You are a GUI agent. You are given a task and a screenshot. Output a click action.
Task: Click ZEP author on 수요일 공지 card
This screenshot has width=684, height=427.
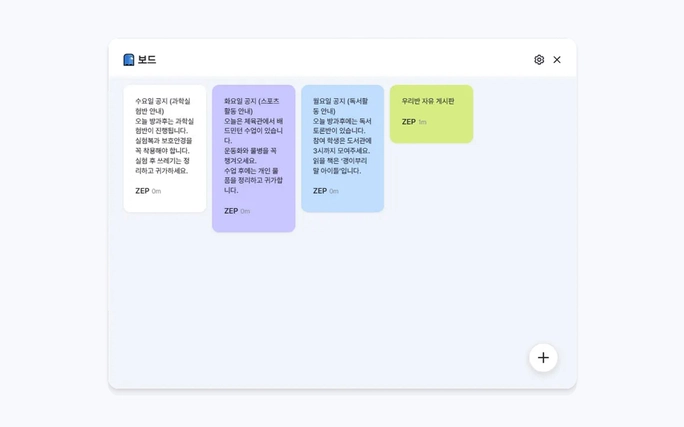142,191
